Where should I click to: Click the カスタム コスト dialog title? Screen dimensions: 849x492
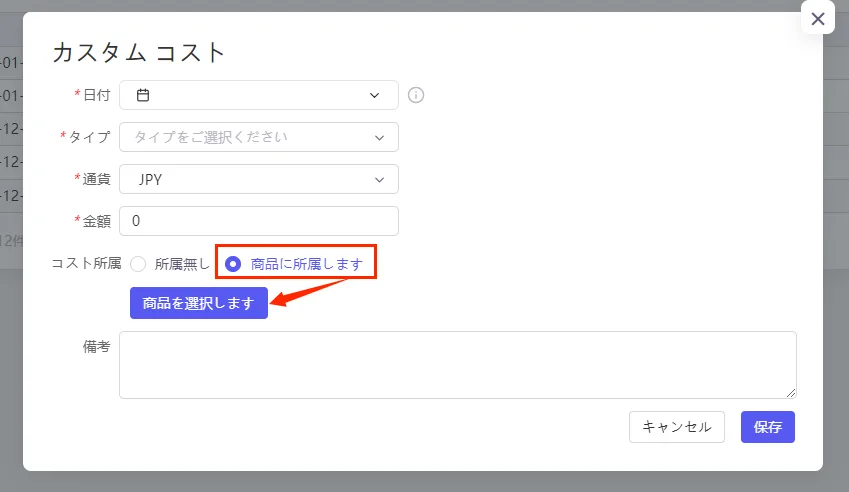[139, 53]
